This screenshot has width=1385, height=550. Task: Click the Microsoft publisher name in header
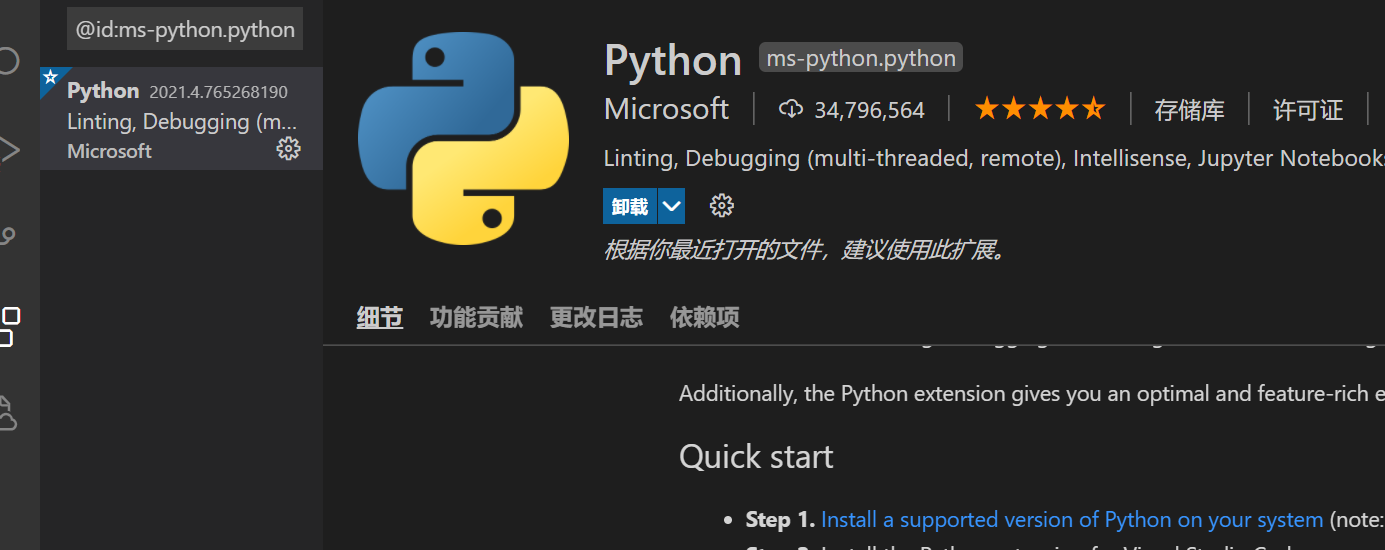[x=666, y=109]
